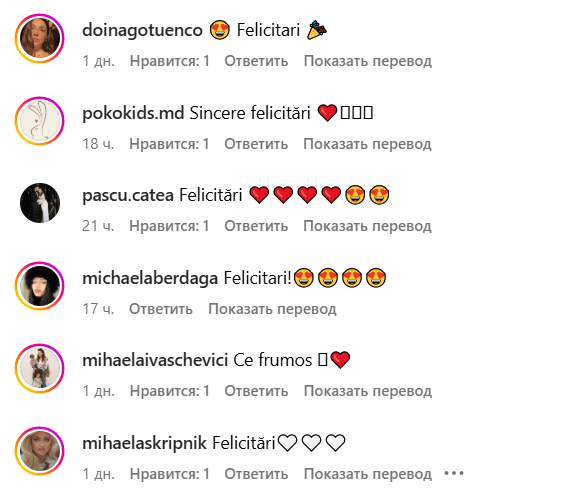The height and width of the screenshot is (502, 583).
Task: View likes on pascu.catea's comment
Action: [169, 226]
